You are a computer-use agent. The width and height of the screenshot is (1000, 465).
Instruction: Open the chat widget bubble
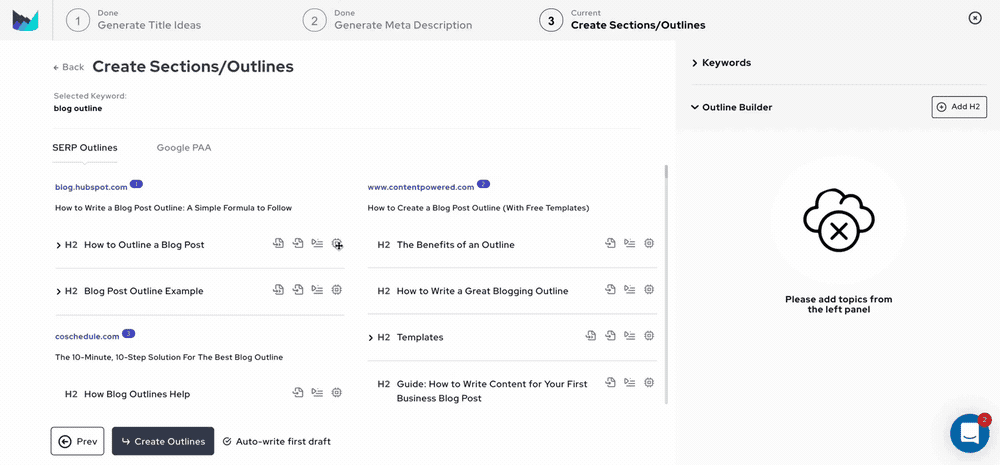(969, 433)
